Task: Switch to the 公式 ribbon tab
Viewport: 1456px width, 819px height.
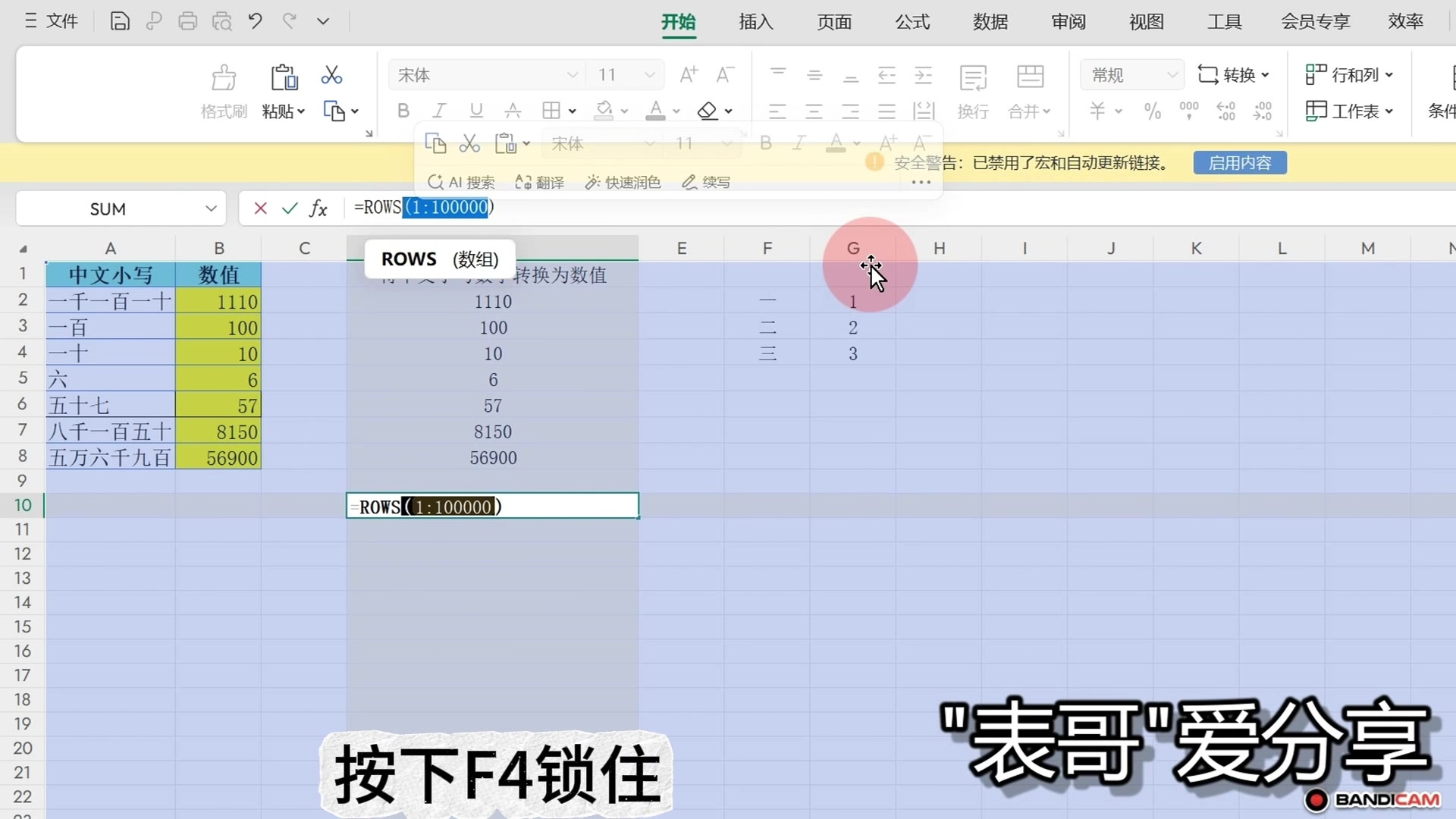Action: pyautogui.click(x=912, y=22)
